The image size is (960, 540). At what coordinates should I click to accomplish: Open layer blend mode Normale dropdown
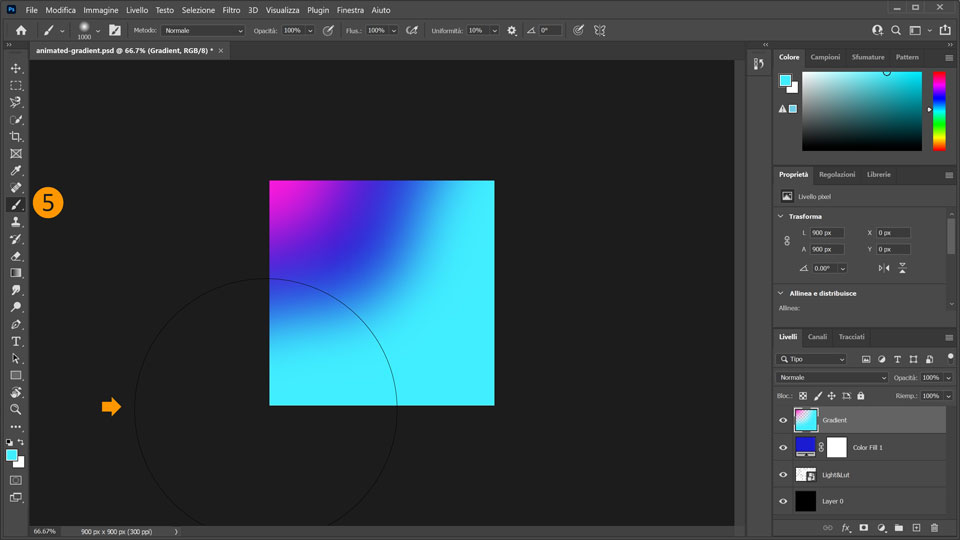click(832, 378)
